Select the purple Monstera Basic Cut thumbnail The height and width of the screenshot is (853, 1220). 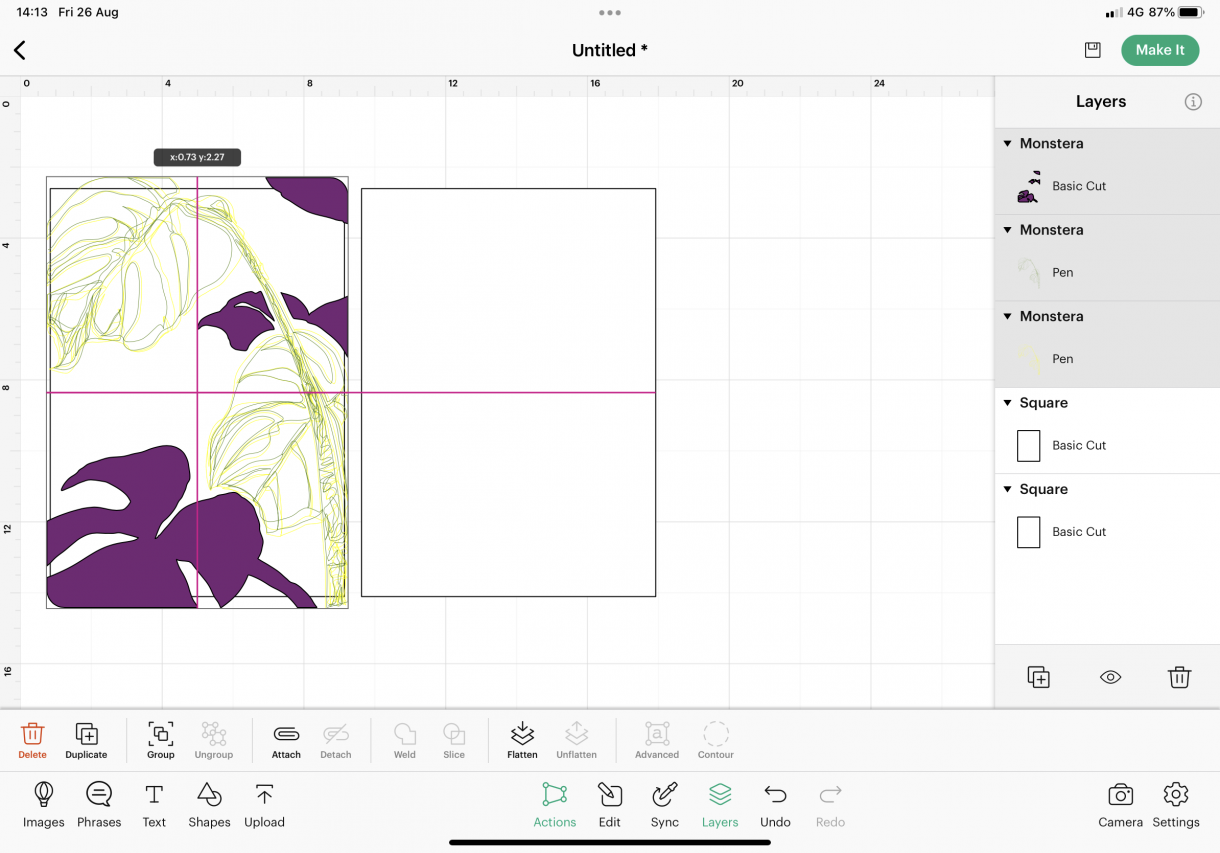[x=1029, y=186]
